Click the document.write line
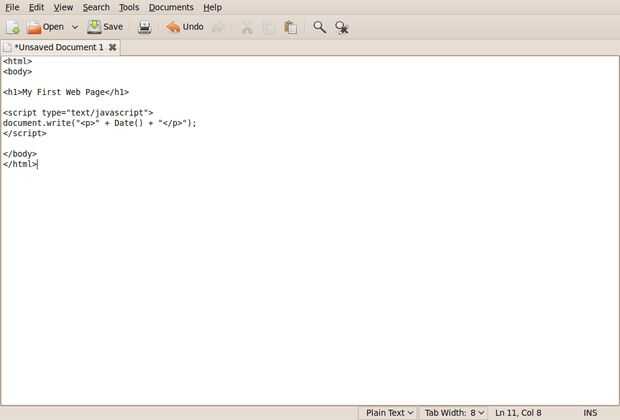The height and width of the screenshot is (420, 620). [99, 123]
